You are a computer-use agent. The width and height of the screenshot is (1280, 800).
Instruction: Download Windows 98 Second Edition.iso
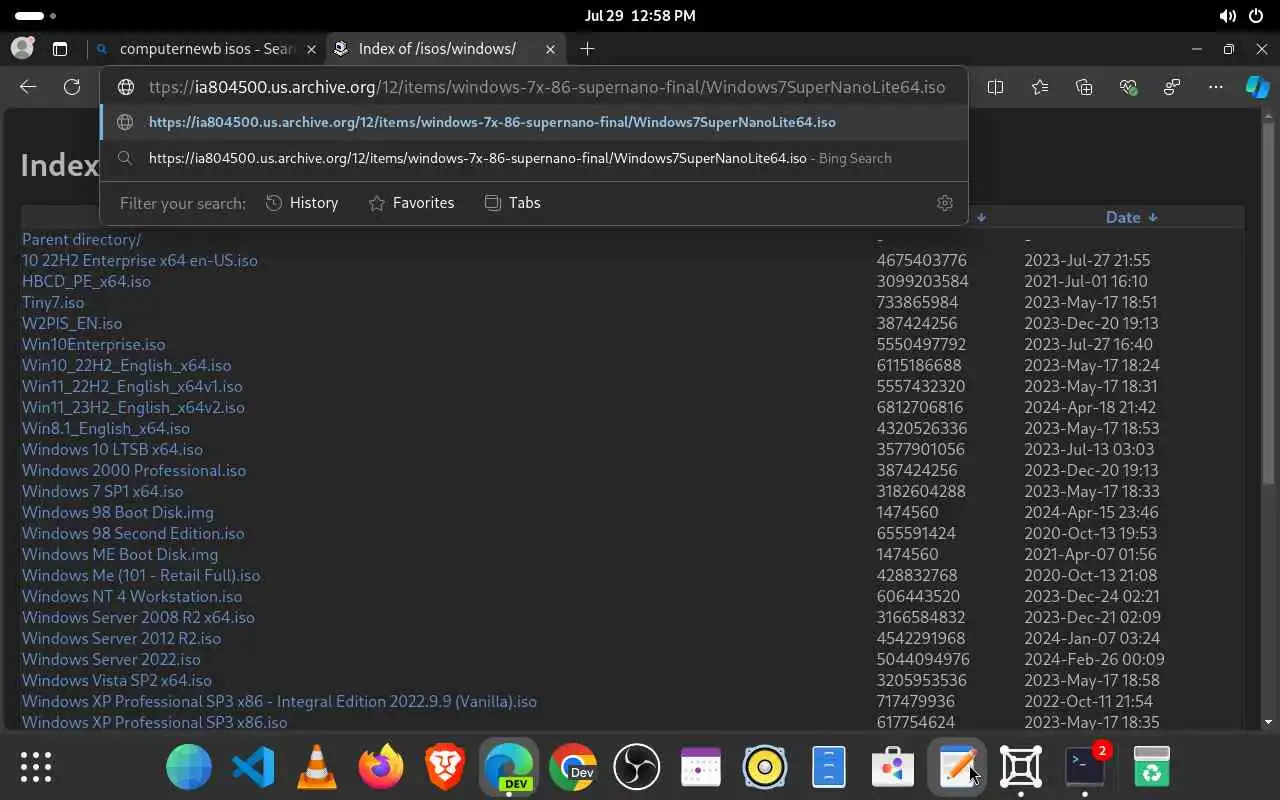133,533
